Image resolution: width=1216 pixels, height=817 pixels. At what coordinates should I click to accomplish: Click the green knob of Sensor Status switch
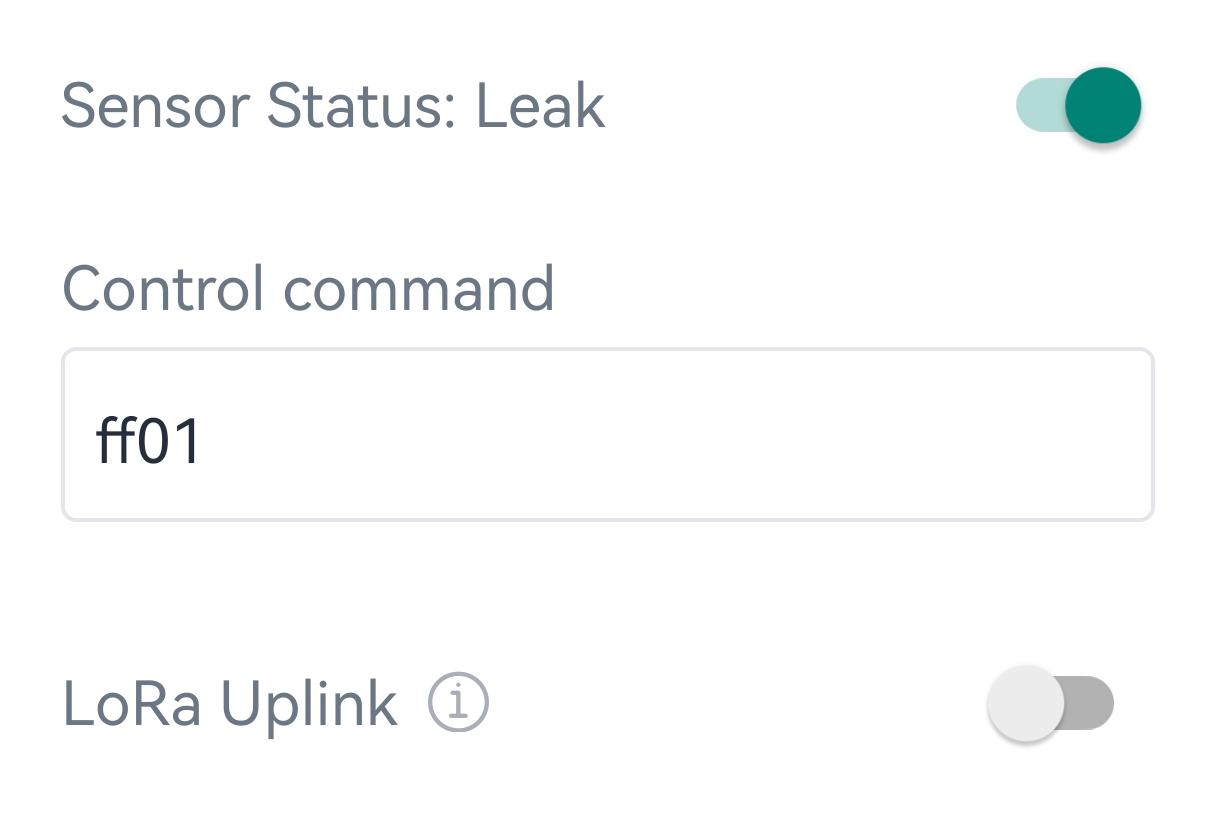tap(1103, 105)
